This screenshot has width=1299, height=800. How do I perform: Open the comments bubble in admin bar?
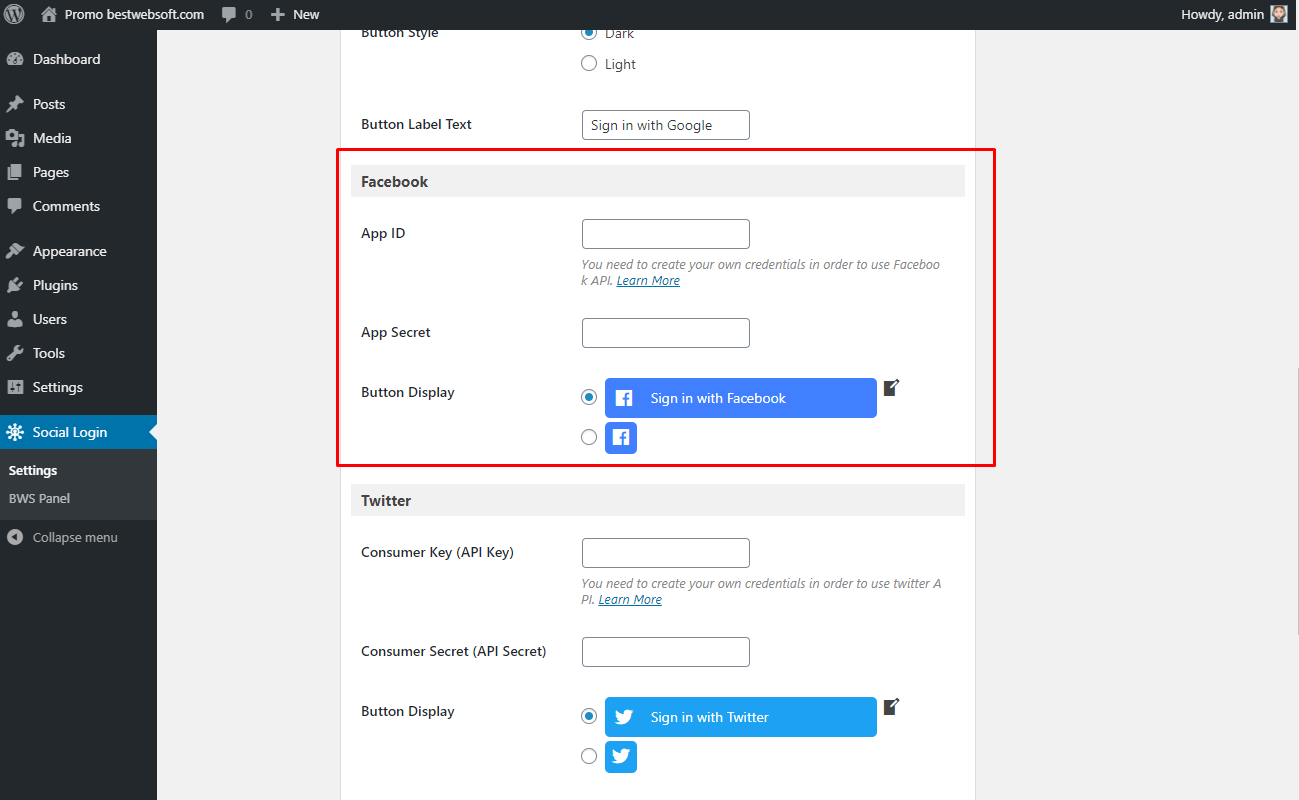coord(230,15)
